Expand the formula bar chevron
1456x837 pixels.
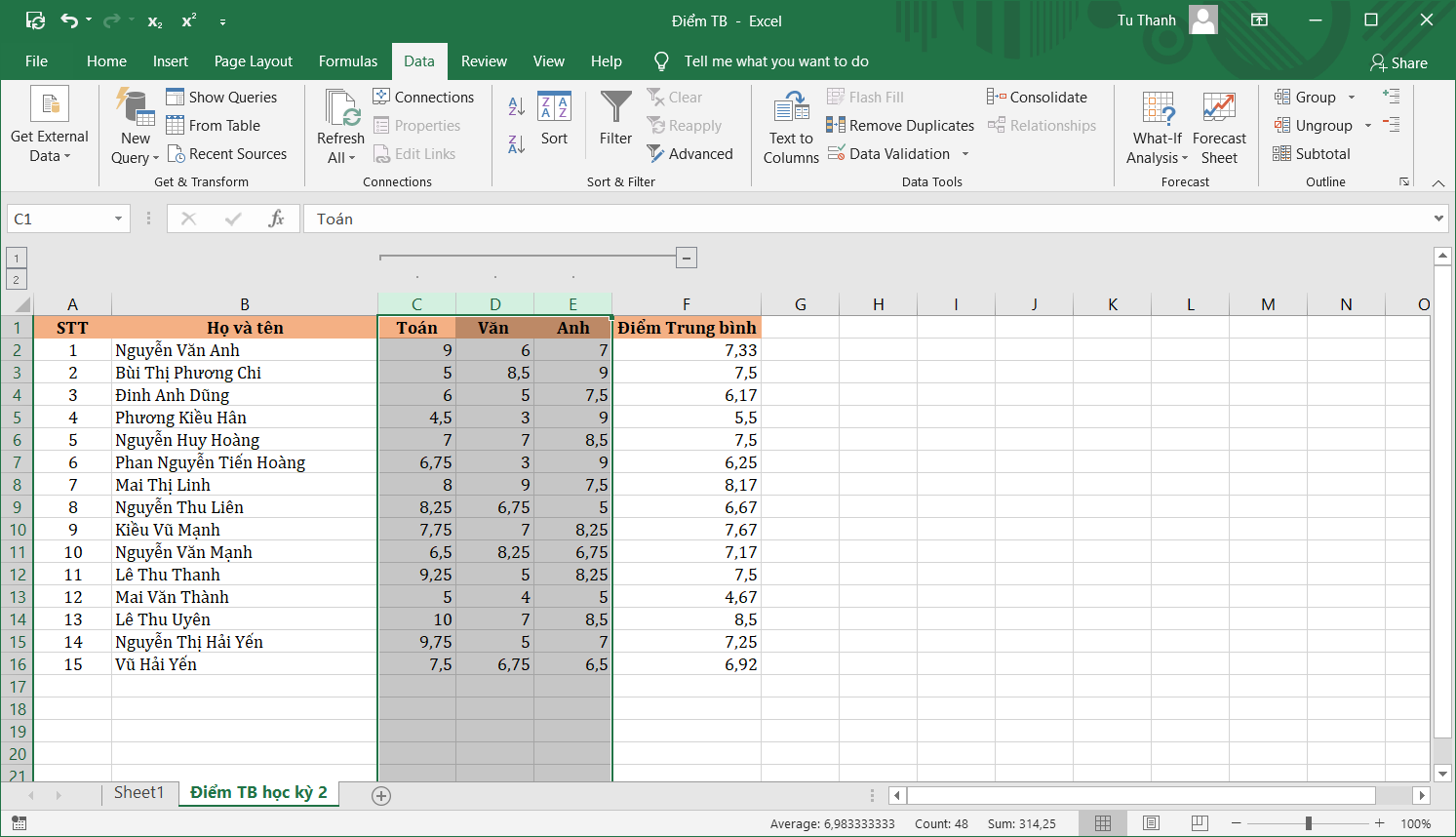(x=1438, y=219)
